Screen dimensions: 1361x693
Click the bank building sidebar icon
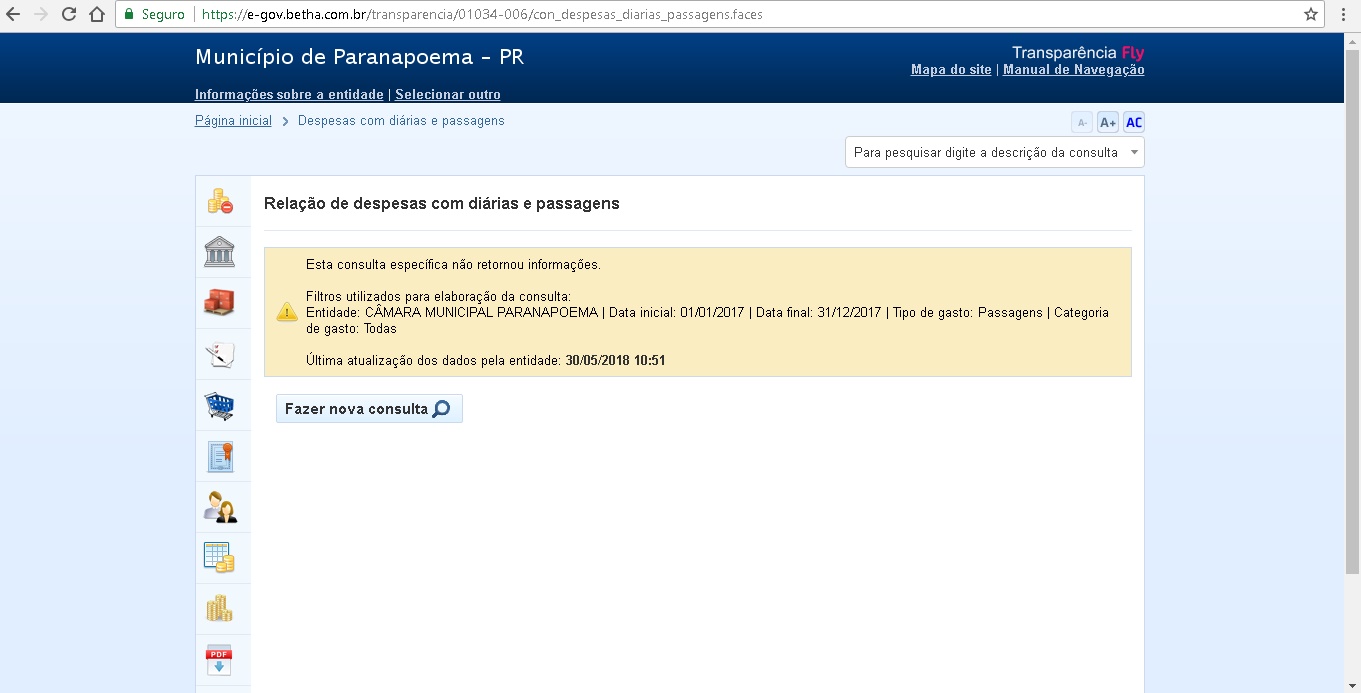click(x=220, y=252)
